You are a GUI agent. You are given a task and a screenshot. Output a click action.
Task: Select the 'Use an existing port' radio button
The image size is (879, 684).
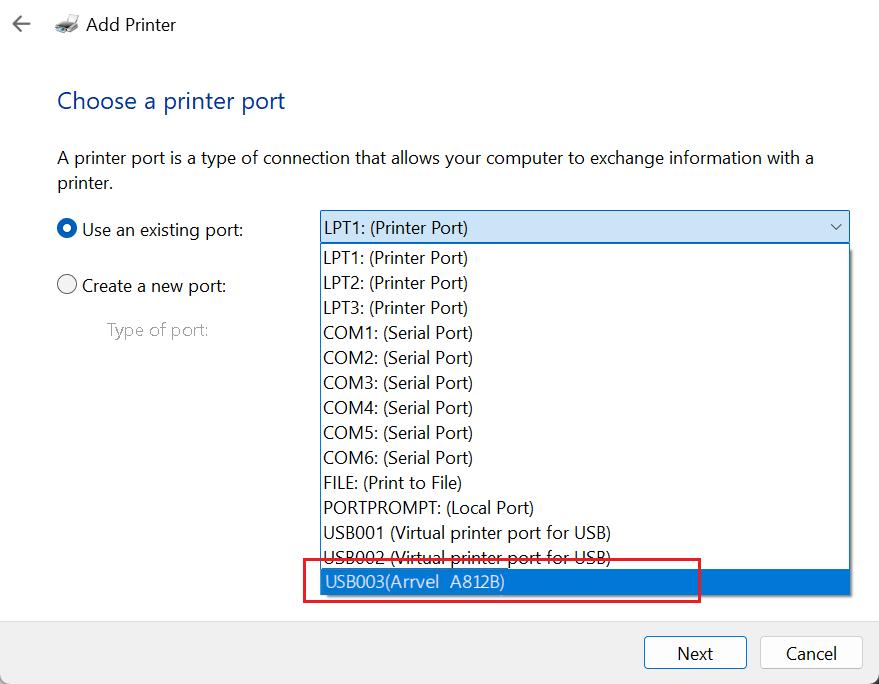tap(67, 229)
